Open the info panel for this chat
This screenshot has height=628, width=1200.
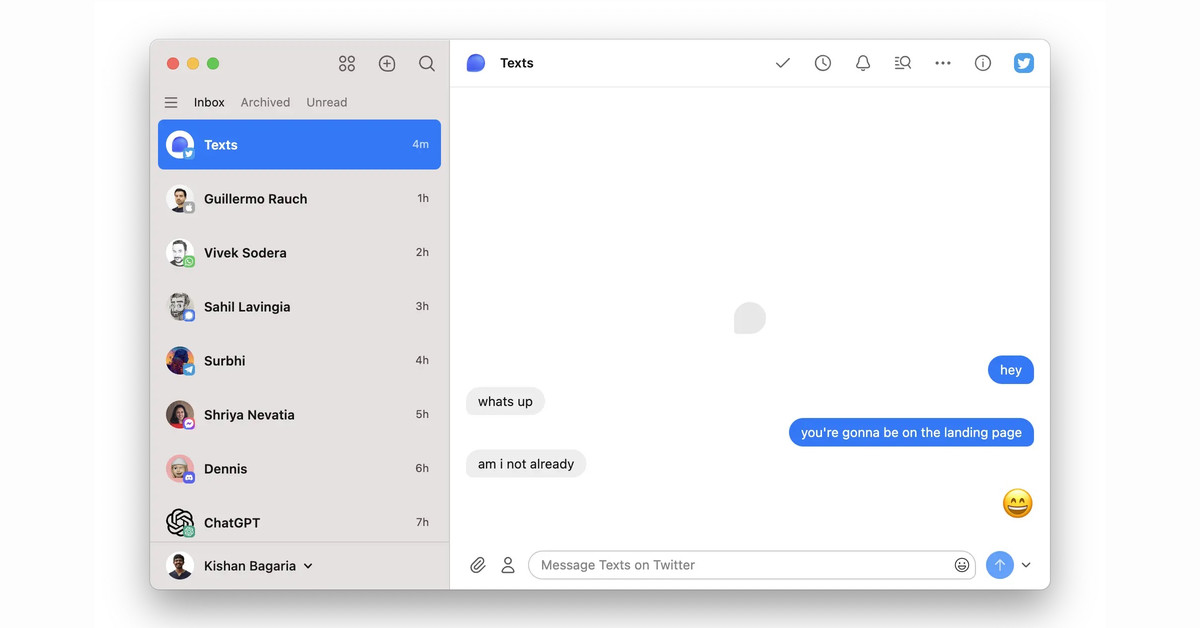coord(983,62)
